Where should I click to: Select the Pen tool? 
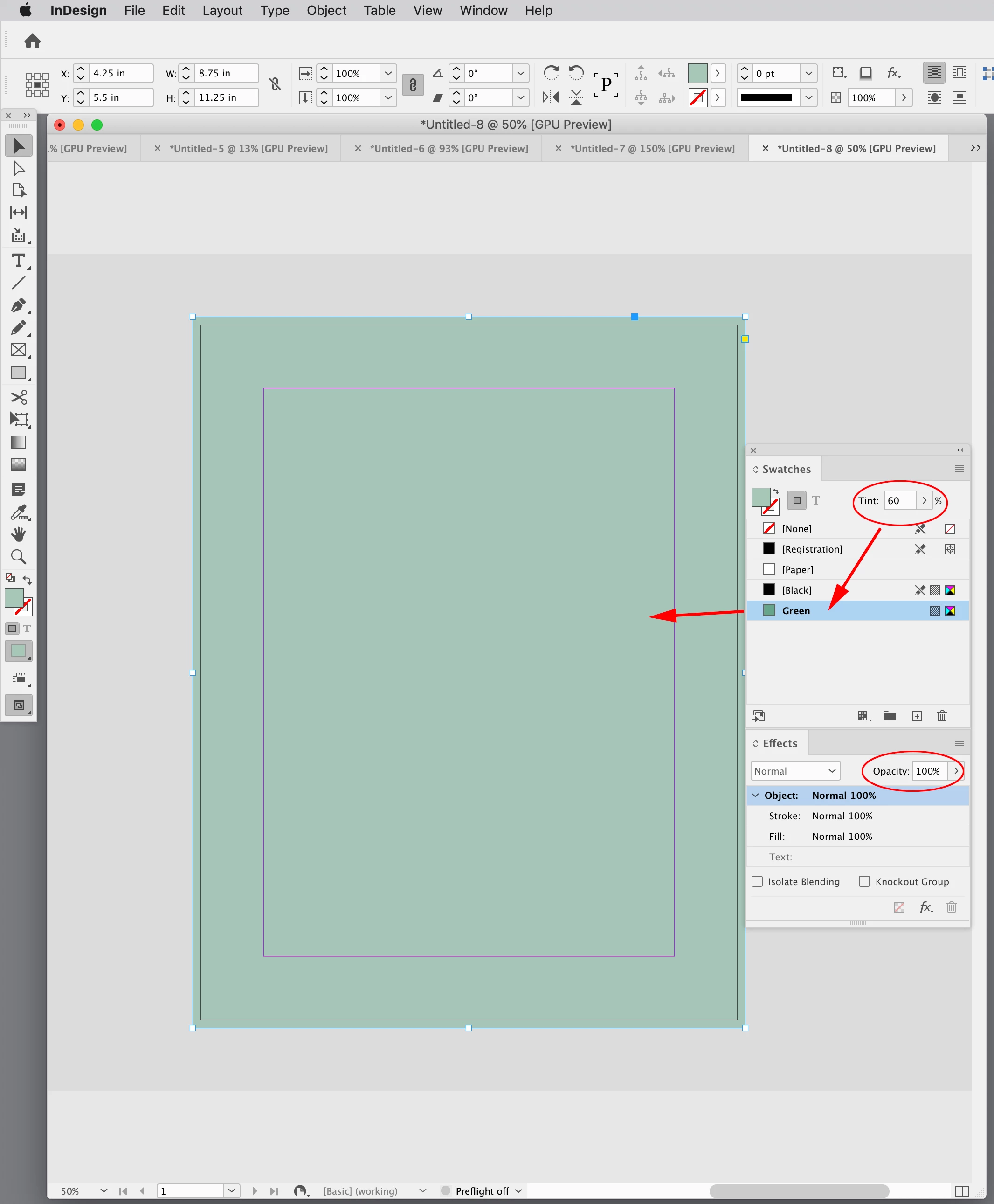click(x=18, y=305)
